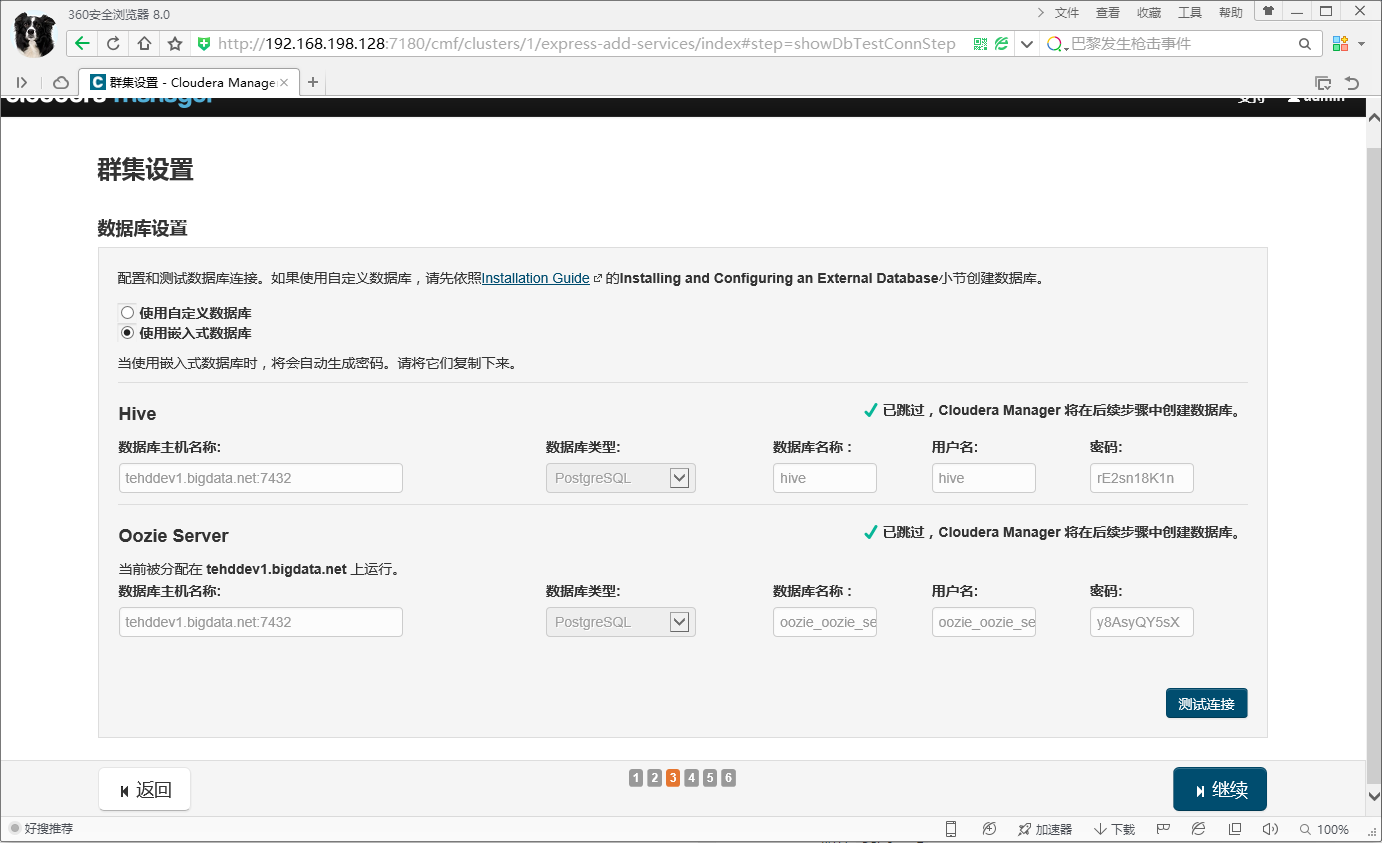The width and height of the screenshot is (1382, 843).
Task: Jump to wizard step 1
Action: (636, 778)
